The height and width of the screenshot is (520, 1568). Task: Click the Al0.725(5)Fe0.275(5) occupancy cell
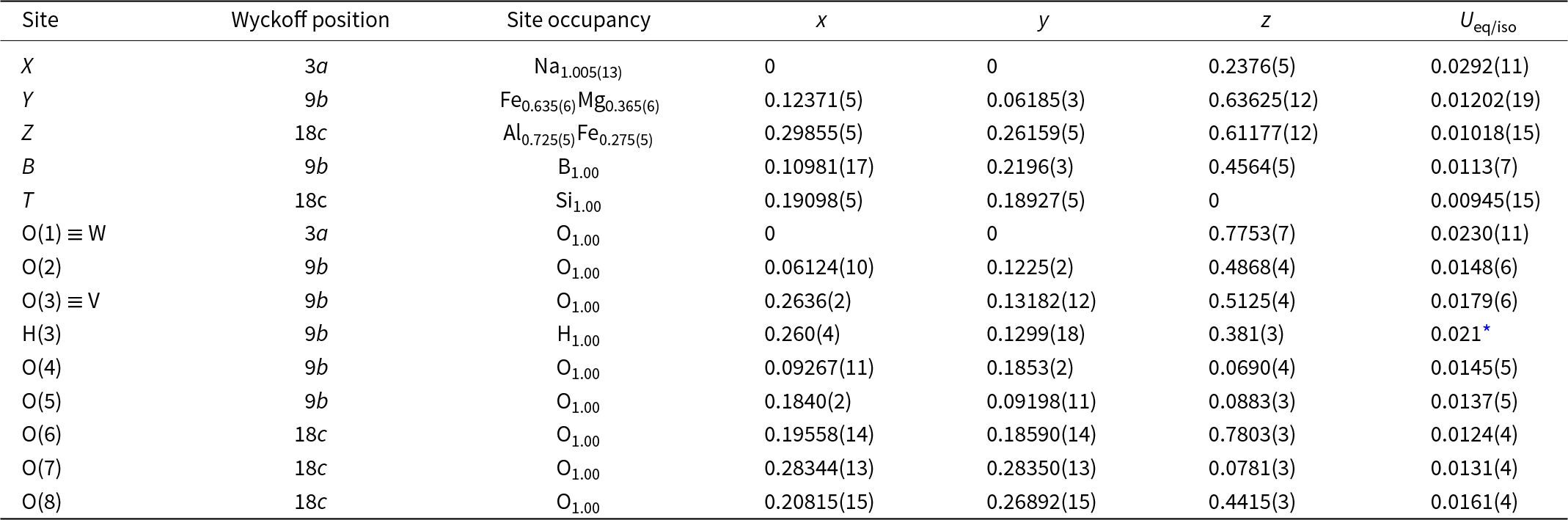click(x=578, y=135)
